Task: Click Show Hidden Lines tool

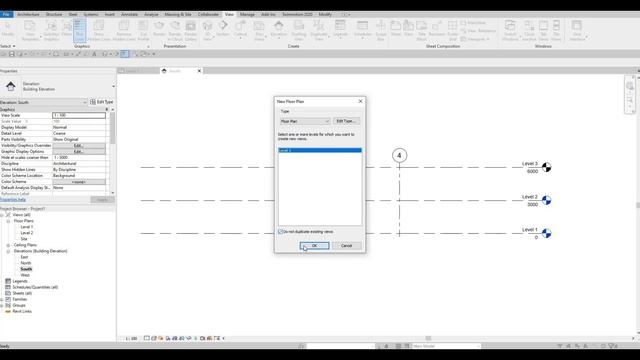Action: [x=99, y=31]
